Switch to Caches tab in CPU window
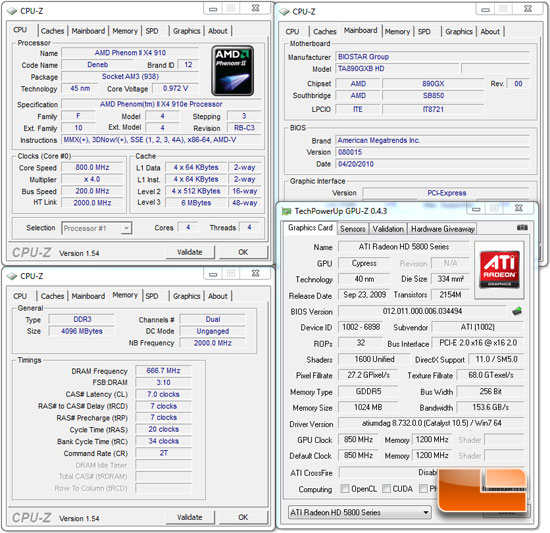550x533 pixels. [x=52, y=31]
